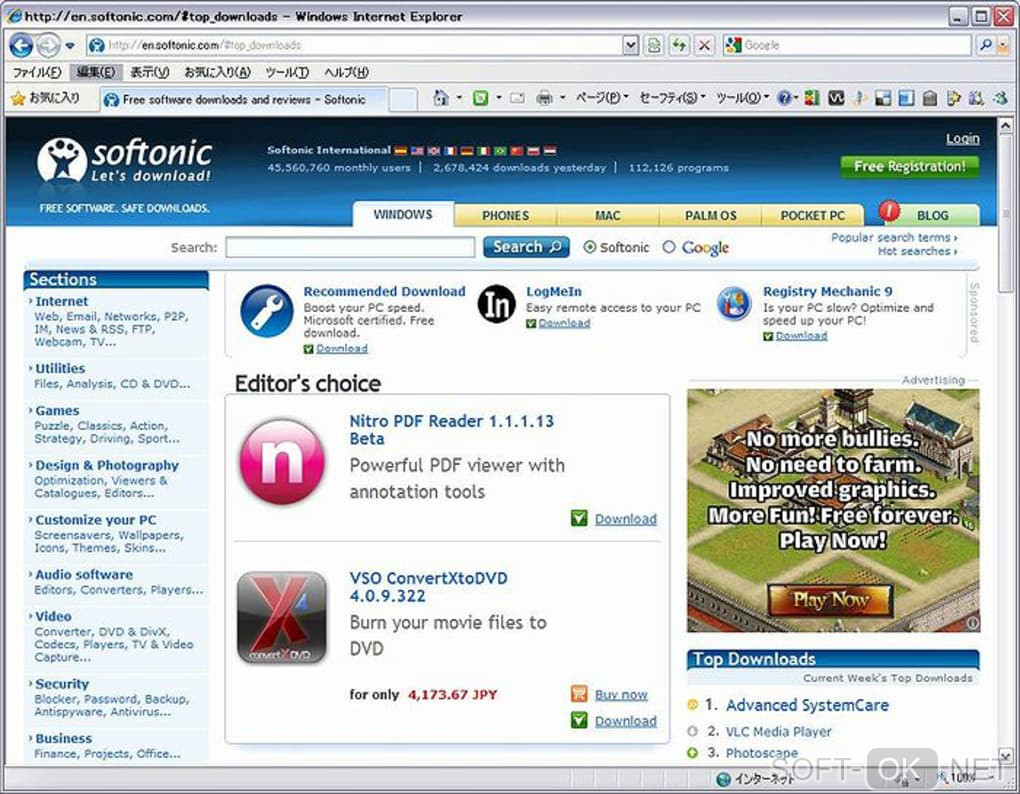Open the お気に入り(A) menu

click(217, 72)
